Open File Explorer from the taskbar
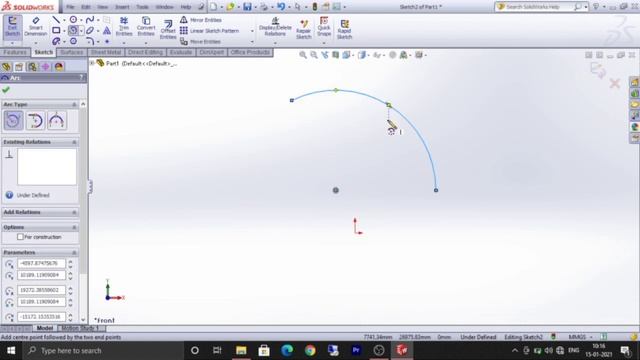The height and width of the screenshot is (360, 640). click(241, 350)
